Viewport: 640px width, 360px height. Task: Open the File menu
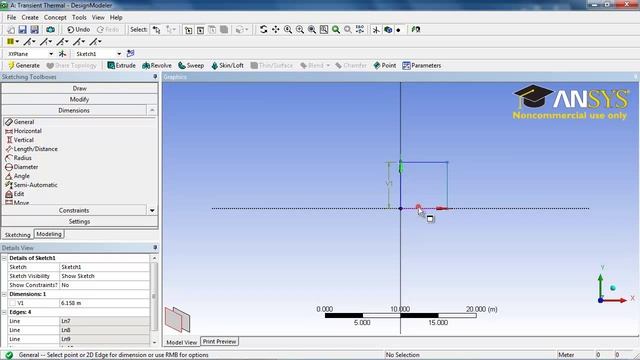tap(11, 18)
